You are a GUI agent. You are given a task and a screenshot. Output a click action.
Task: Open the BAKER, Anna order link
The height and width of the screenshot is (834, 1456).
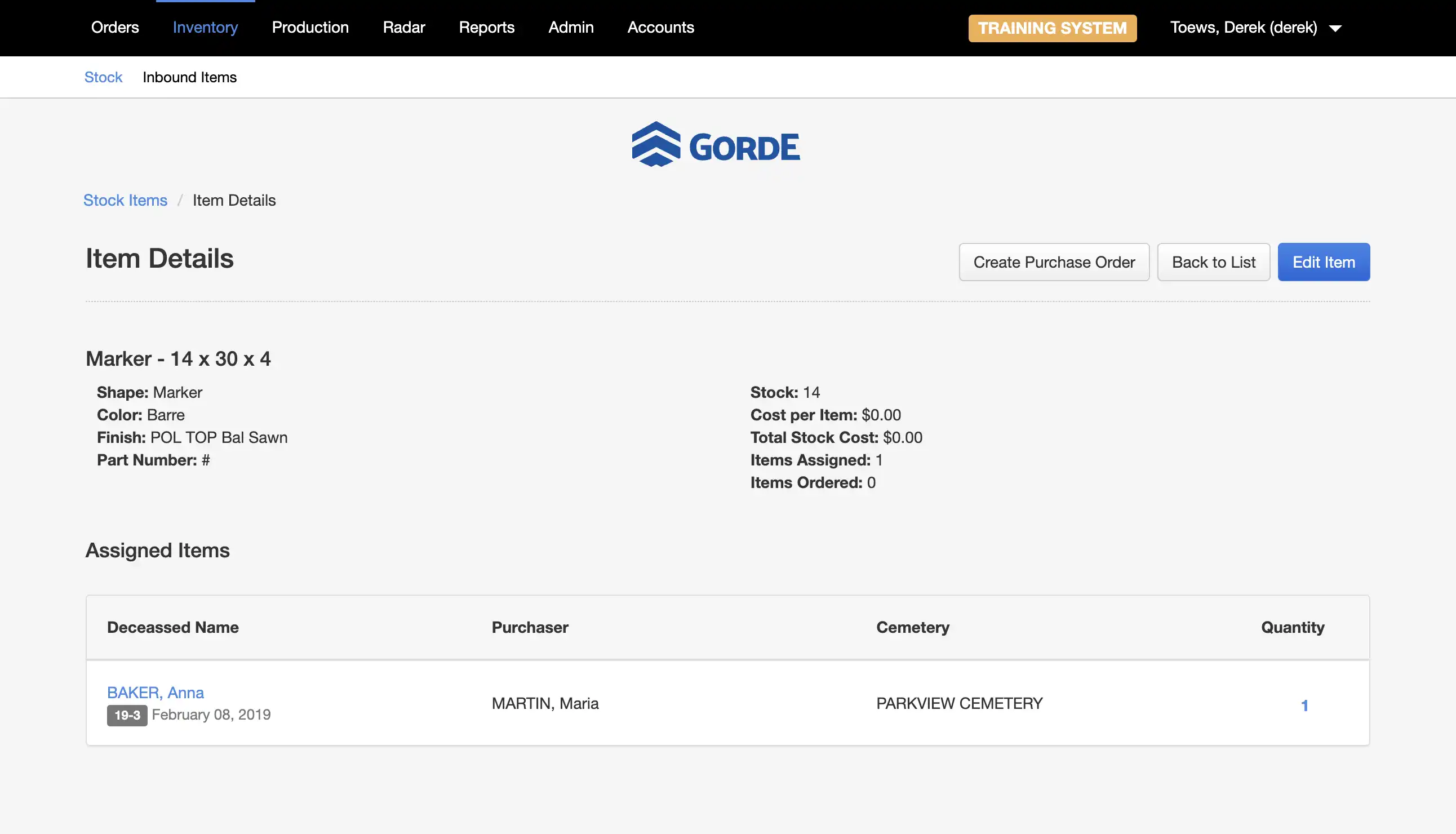[x=155, y=693]
